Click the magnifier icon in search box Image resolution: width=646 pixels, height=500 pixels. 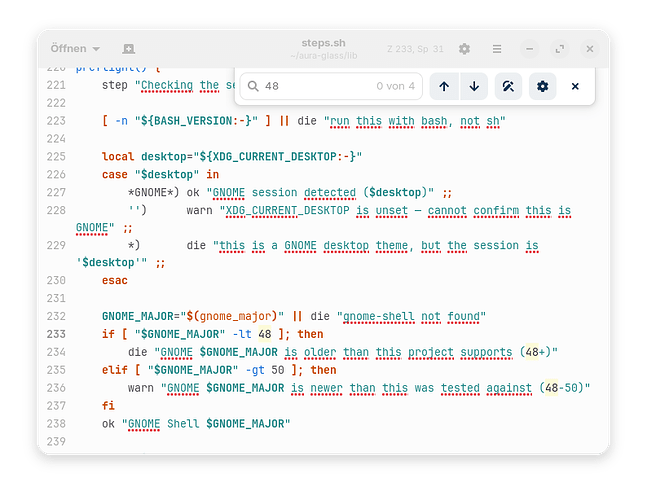(253, 86)
